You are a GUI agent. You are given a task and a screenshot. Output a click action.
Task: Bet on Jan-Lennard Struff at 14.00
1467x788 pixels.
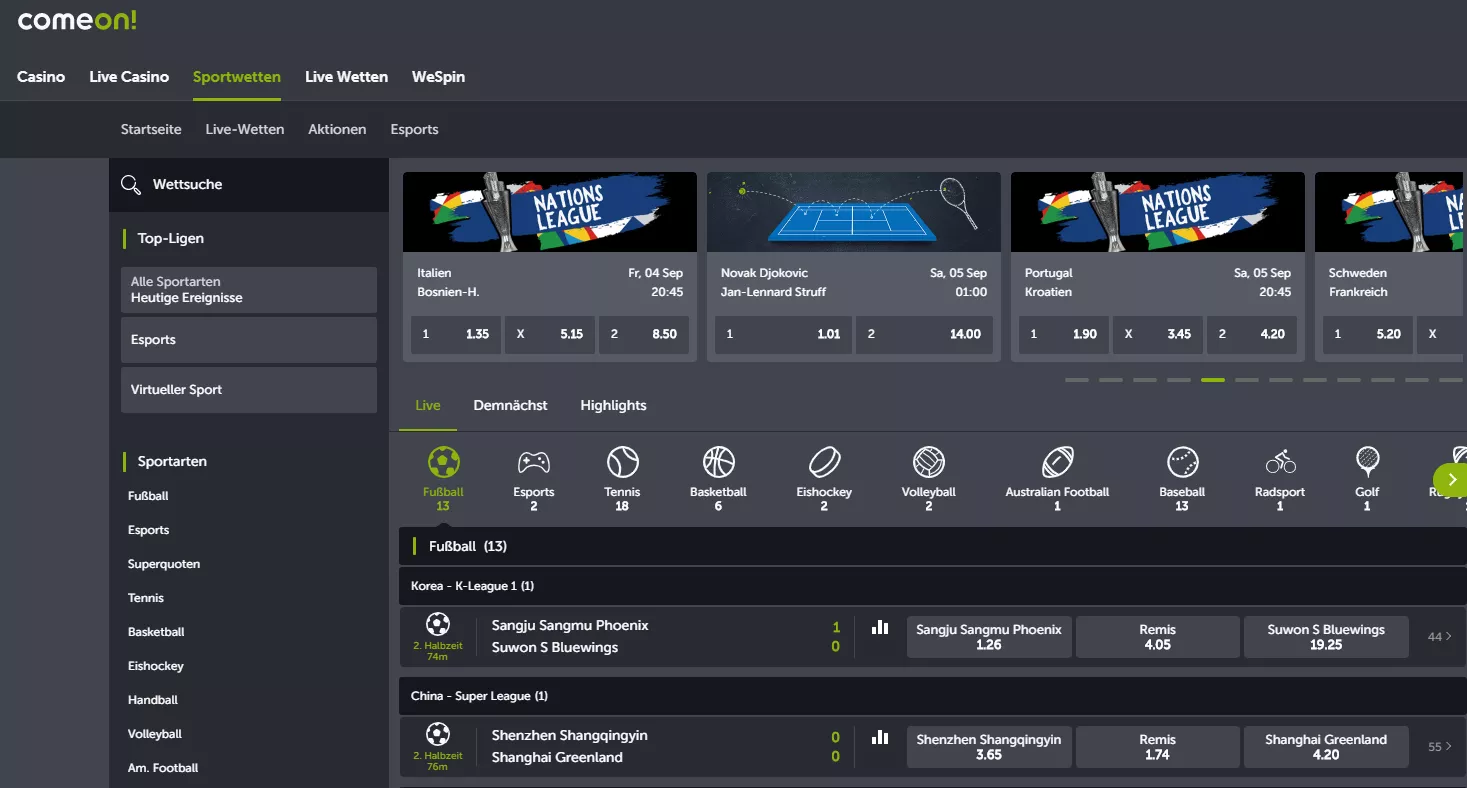(x=925, y=335)
